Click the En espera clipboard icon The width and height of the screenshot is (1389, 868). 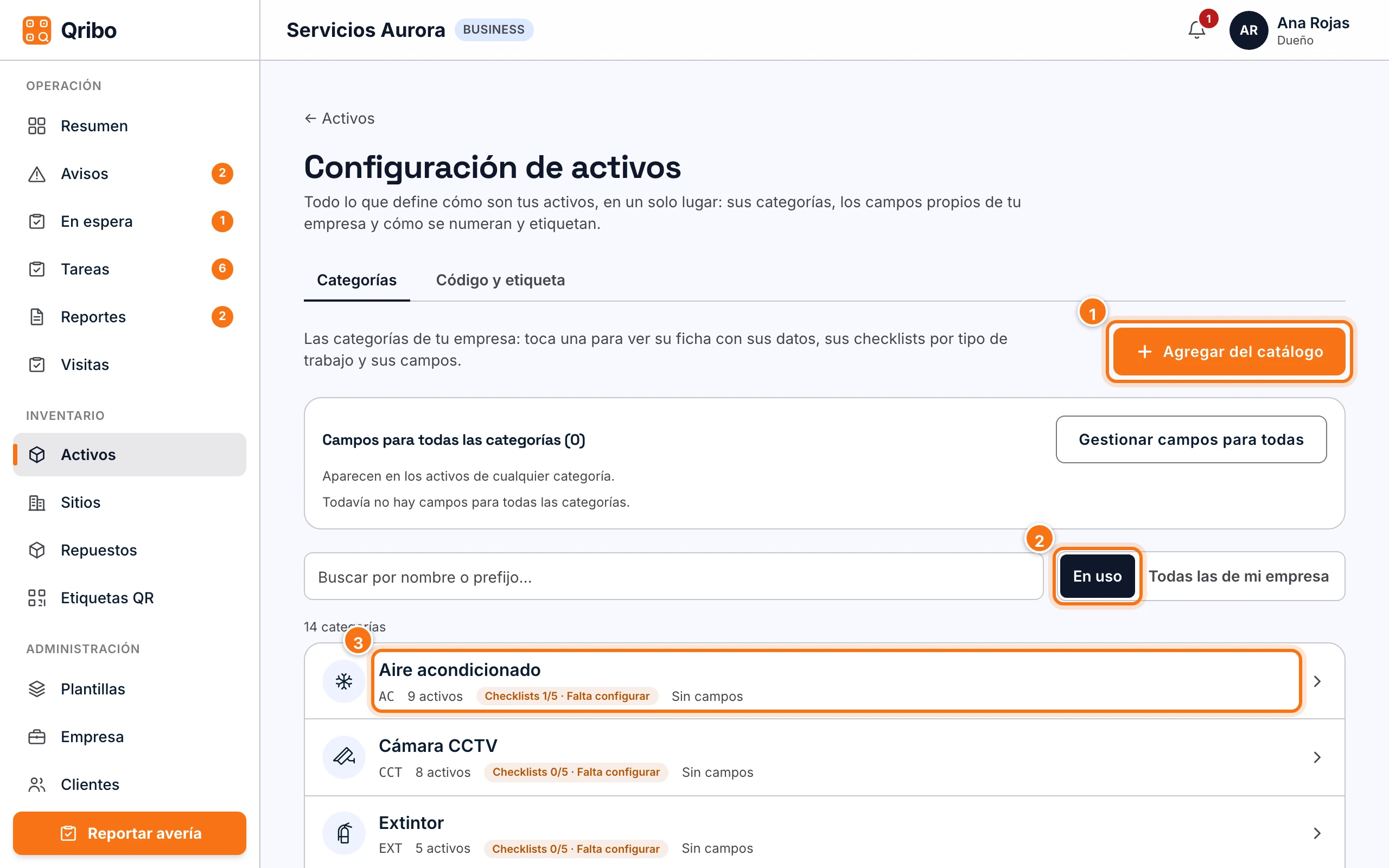click(x=37, y=221)
